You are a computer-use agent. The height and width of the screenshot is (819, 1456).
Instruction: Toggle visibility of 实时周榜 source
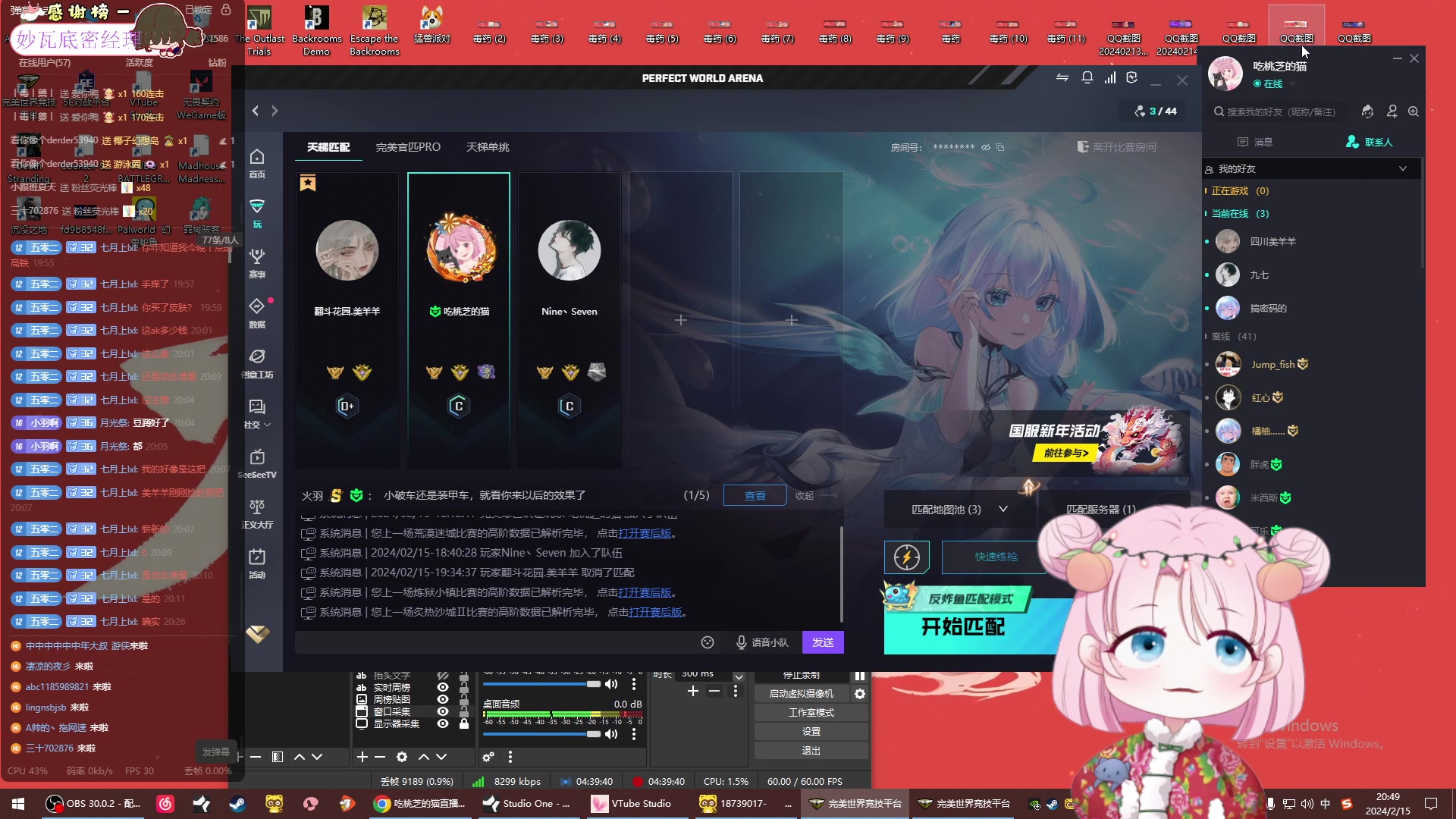point(443,687)
